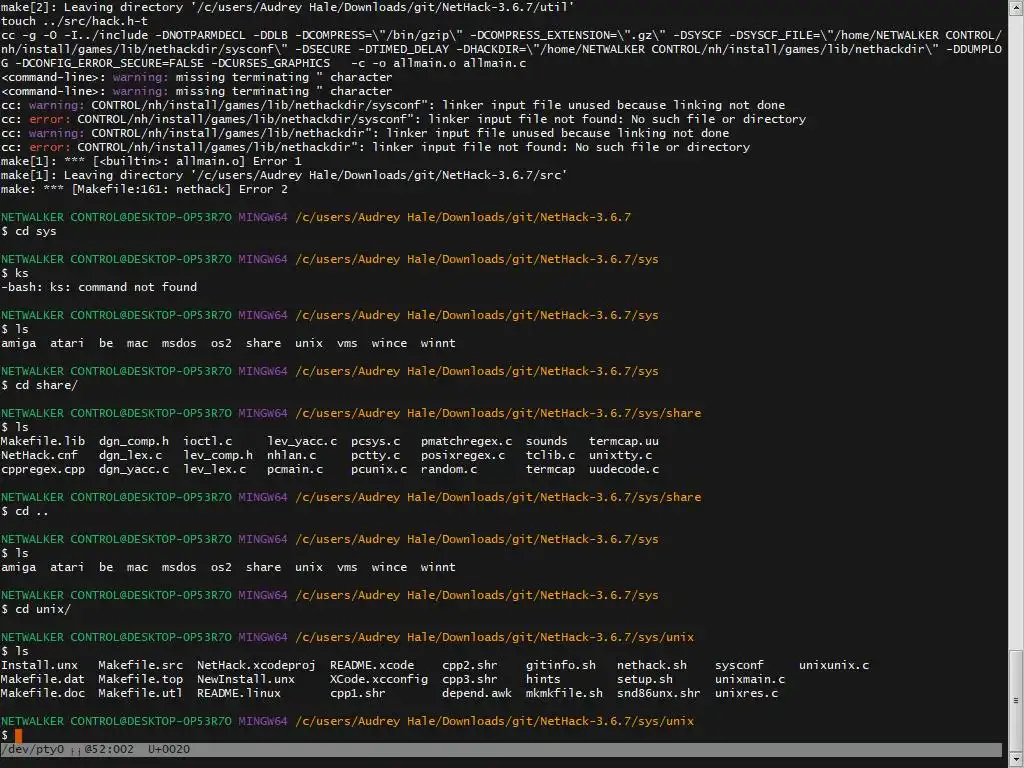Click pmatchregex.c in the listing
1024x768 pixels.
pyautogui.click(x=467, y=441)
